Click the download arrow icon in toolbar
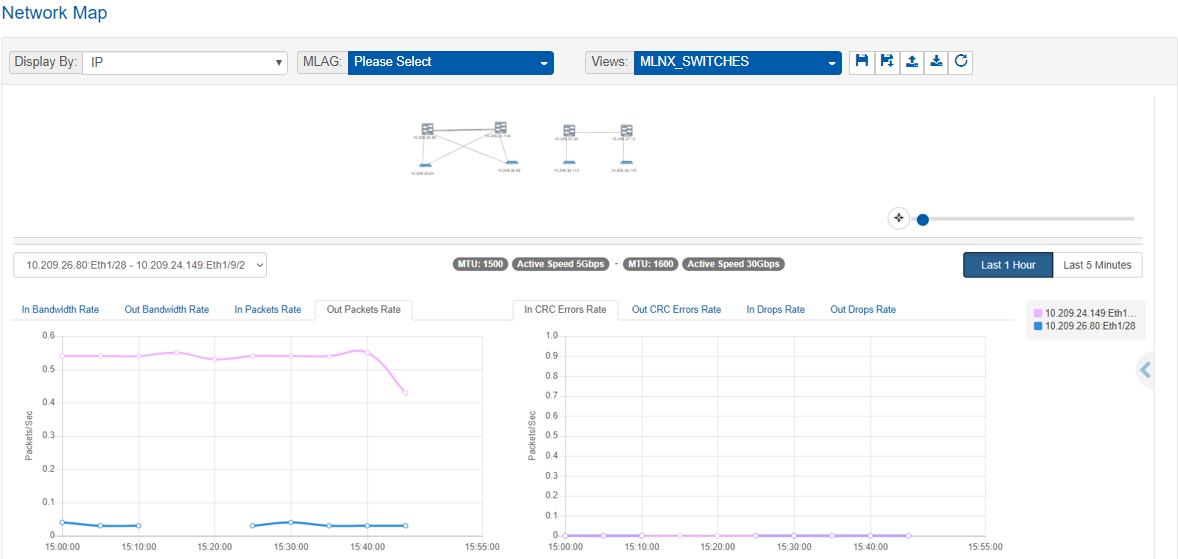This screenshot has width=1178, height=559. [x=936, y=62]
